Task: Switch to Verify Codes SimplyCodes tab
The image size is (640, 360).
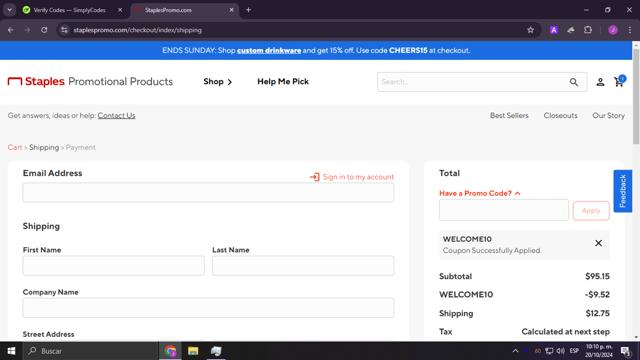Action: [69, 10]
